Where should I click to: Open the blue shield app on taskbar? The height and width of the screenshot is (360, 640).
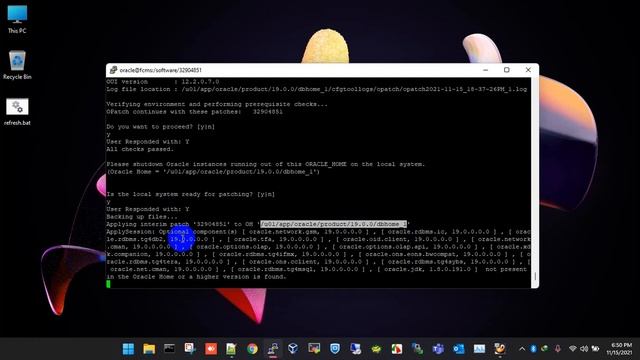(335, 349)
